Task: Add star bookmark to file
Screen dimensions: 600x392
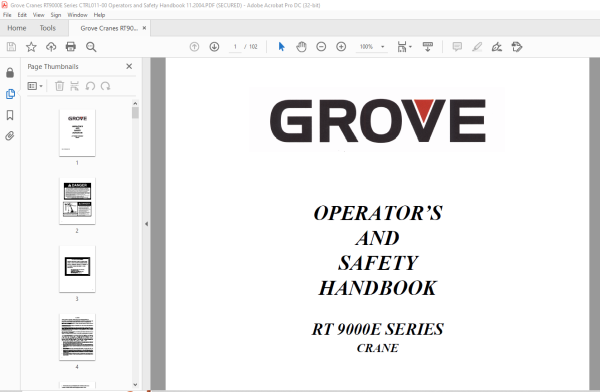Action: (31, 47)
